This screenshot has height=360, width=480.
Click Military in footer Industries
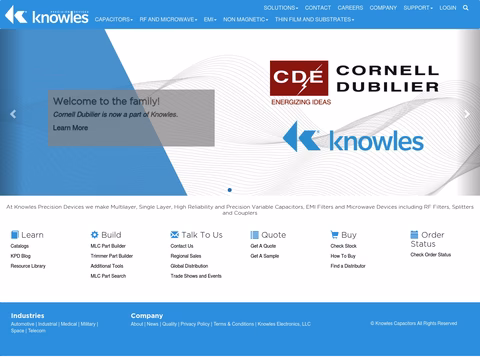tap(88, 324)
